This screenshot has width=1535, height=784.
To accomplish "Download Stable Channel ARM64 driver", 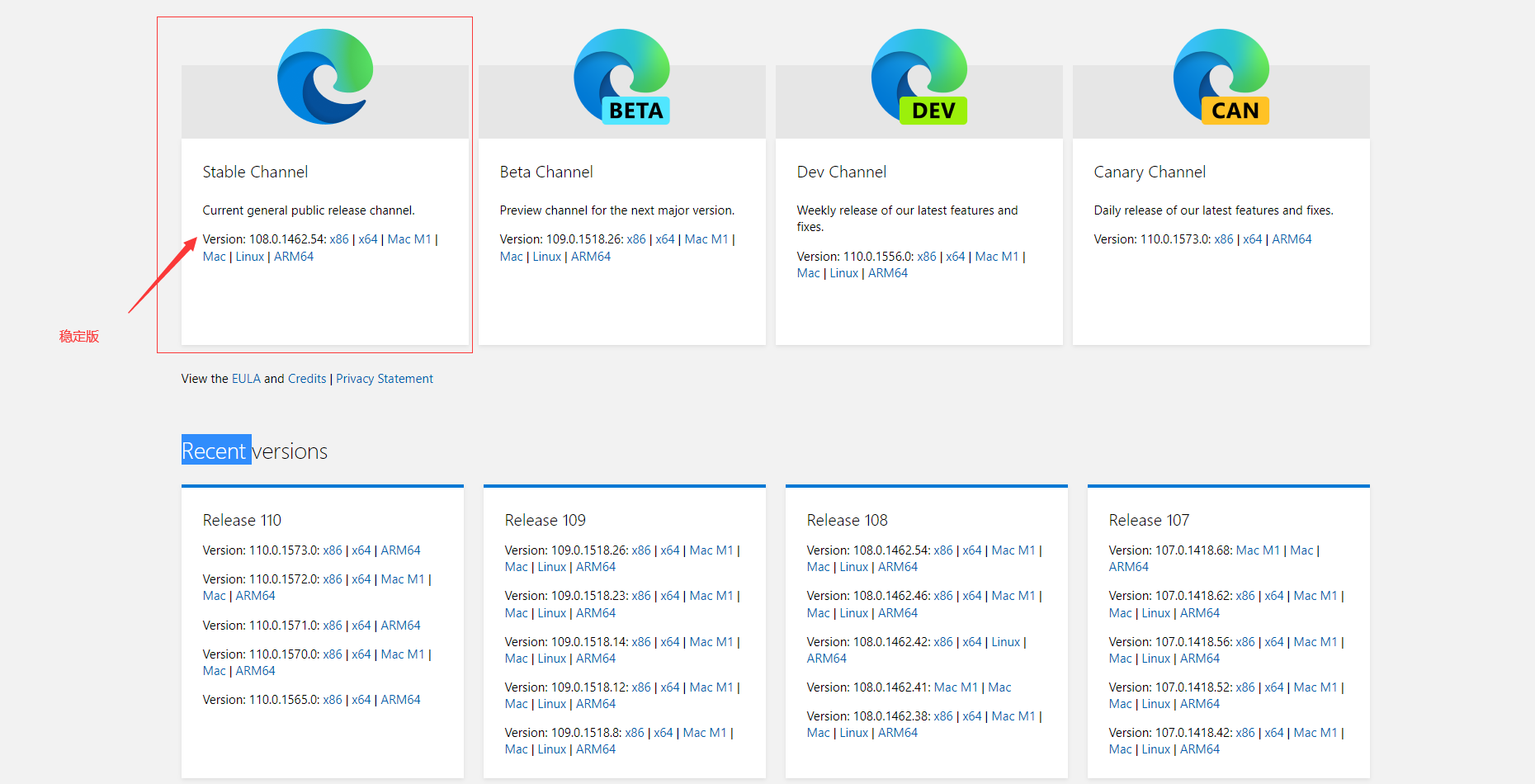I will (x=294, y=257).
